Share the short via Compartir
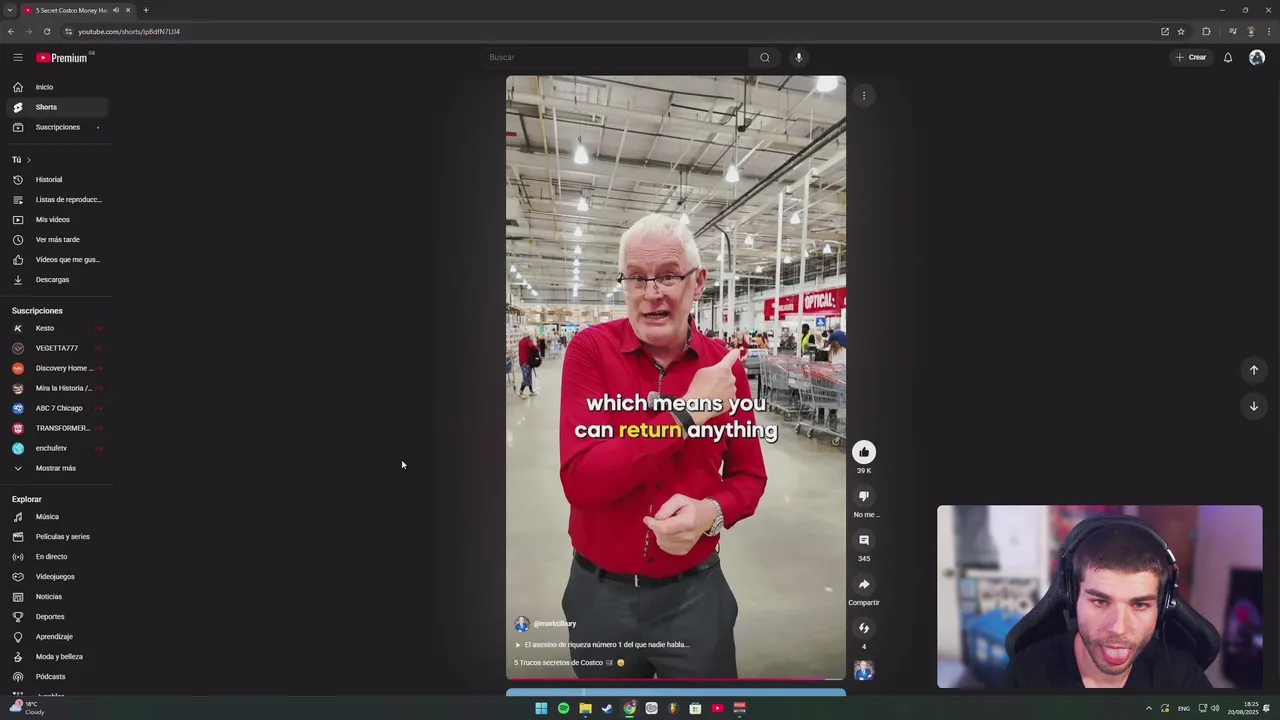 (x=864, y=584)
